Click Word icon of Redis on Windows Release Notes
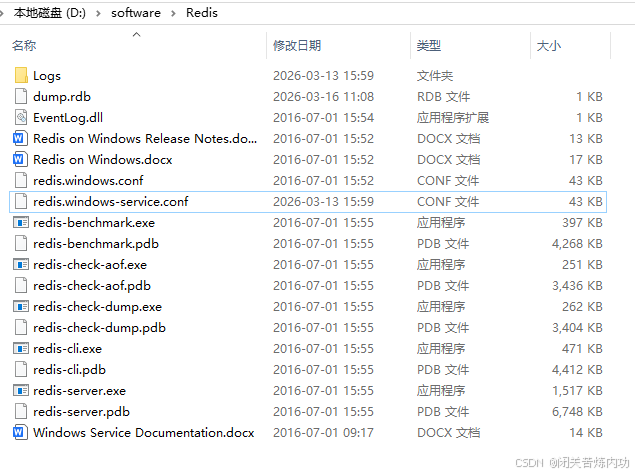 click(x=21, y=139)
